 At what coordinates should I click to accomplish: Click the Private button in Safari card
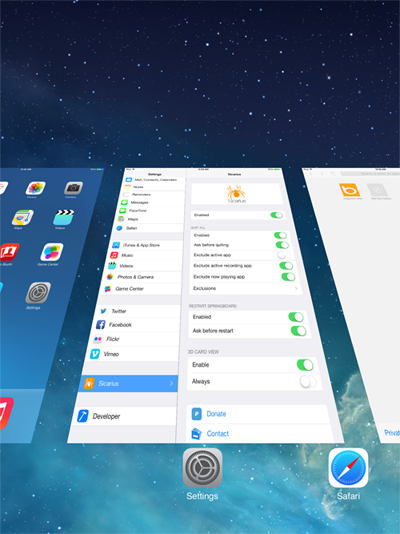pos(391,433)
